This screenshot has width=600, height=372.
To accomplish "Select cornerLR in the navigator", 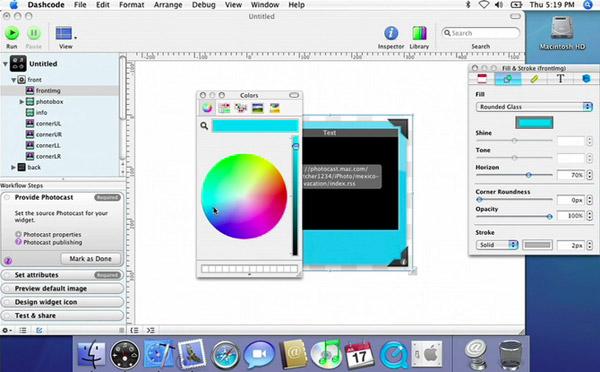I will (49, 156).
